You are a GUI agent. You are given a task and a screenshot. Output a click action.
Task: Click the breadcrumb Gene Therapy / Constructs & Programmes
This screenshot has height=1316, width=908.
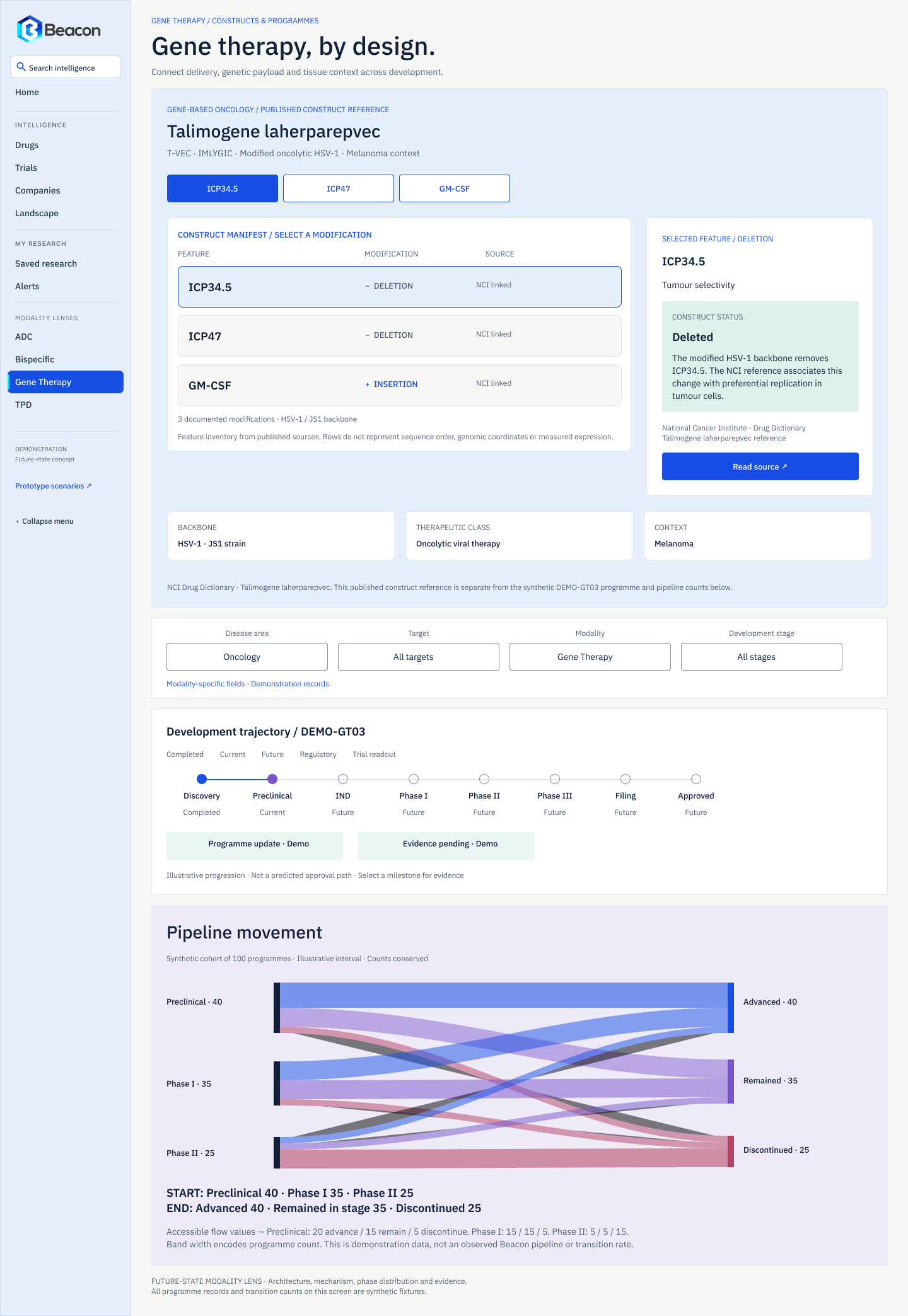235,21
